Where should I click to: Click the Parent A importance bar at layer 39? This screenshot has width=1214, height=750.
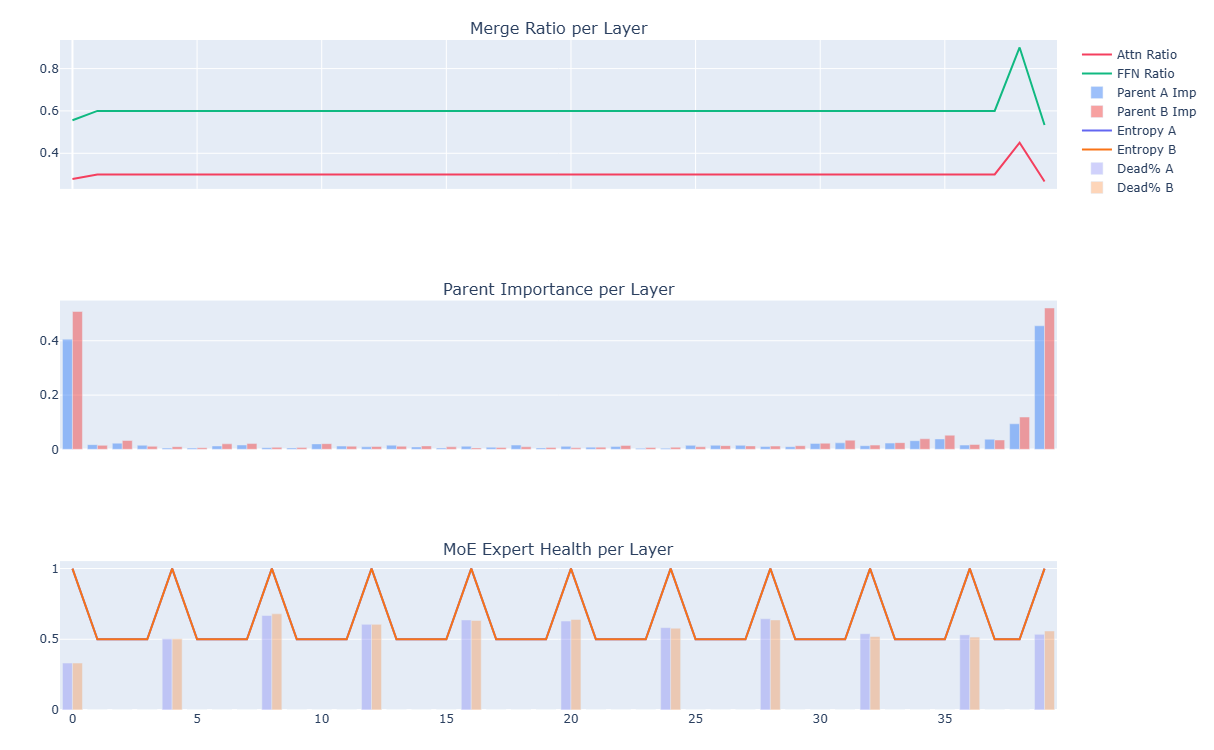click(x=1039, y=388)
